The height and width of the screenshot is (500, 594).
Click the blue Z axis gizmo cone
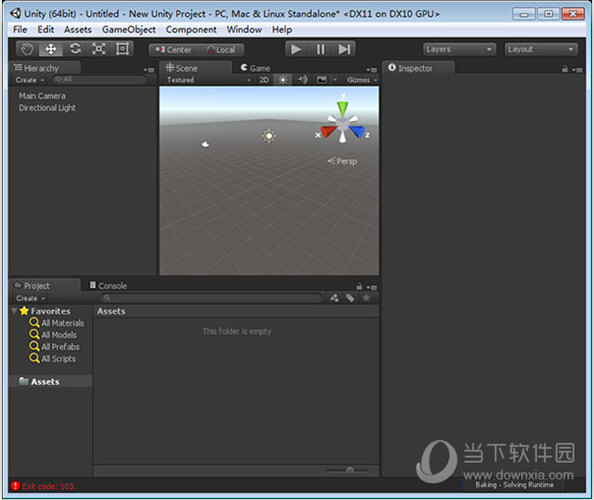(356, 131)
